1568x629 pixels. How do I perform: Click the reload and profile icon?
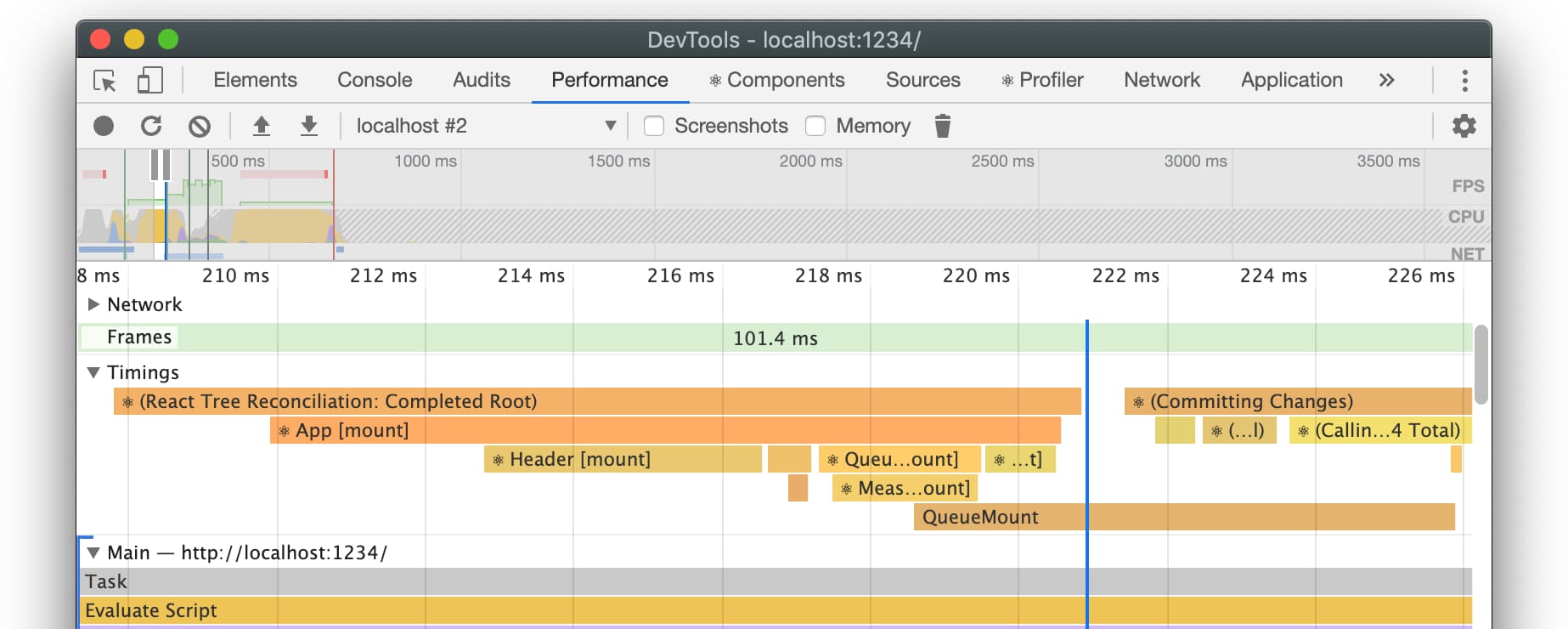pos(151,126)
